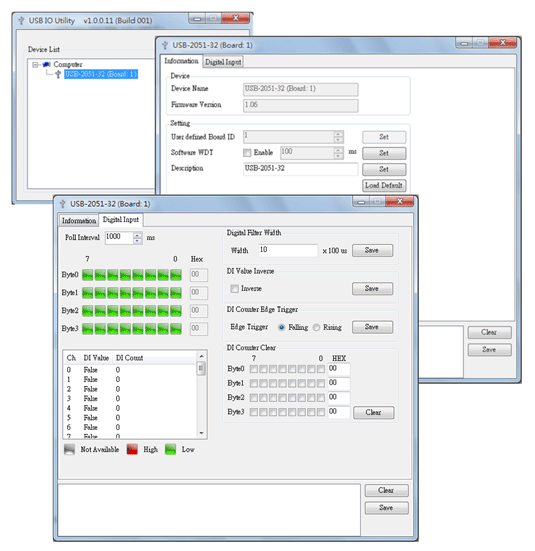Check Byte2 bit 0 counter clear box

point(321,398)
